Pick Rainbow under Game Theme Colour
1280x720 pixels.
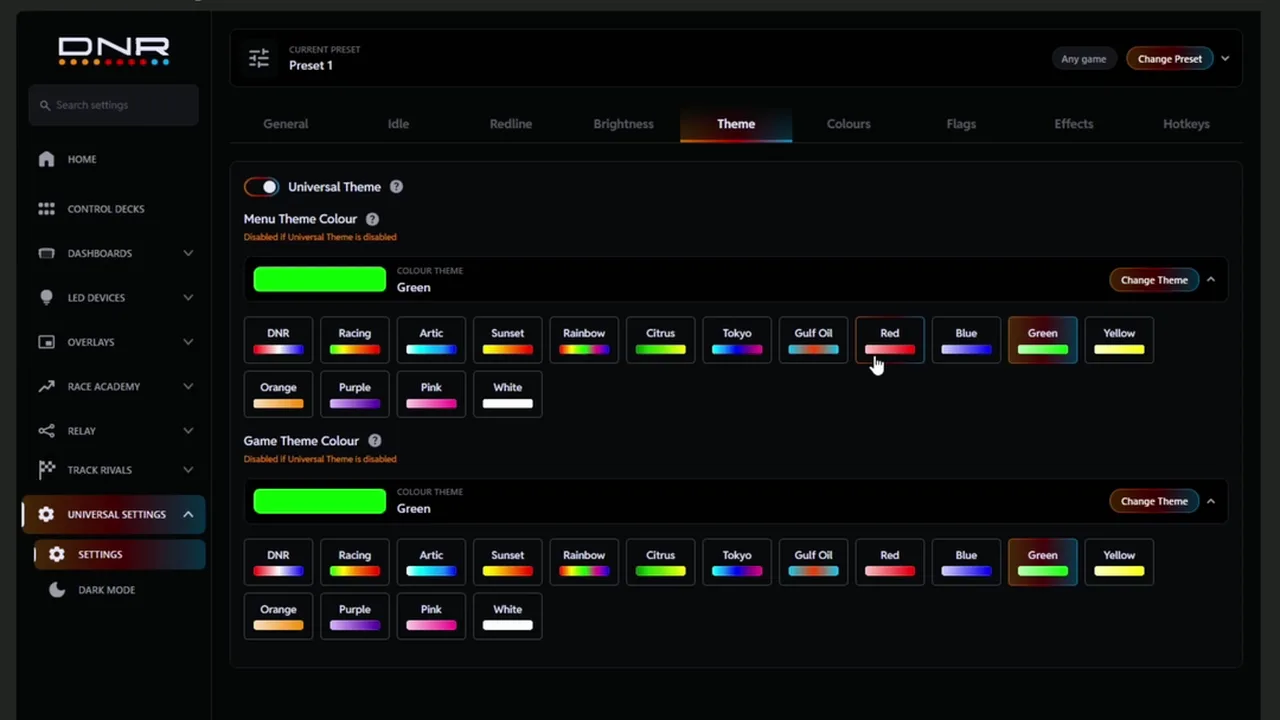pyautogui.click(x=584, y=562)
